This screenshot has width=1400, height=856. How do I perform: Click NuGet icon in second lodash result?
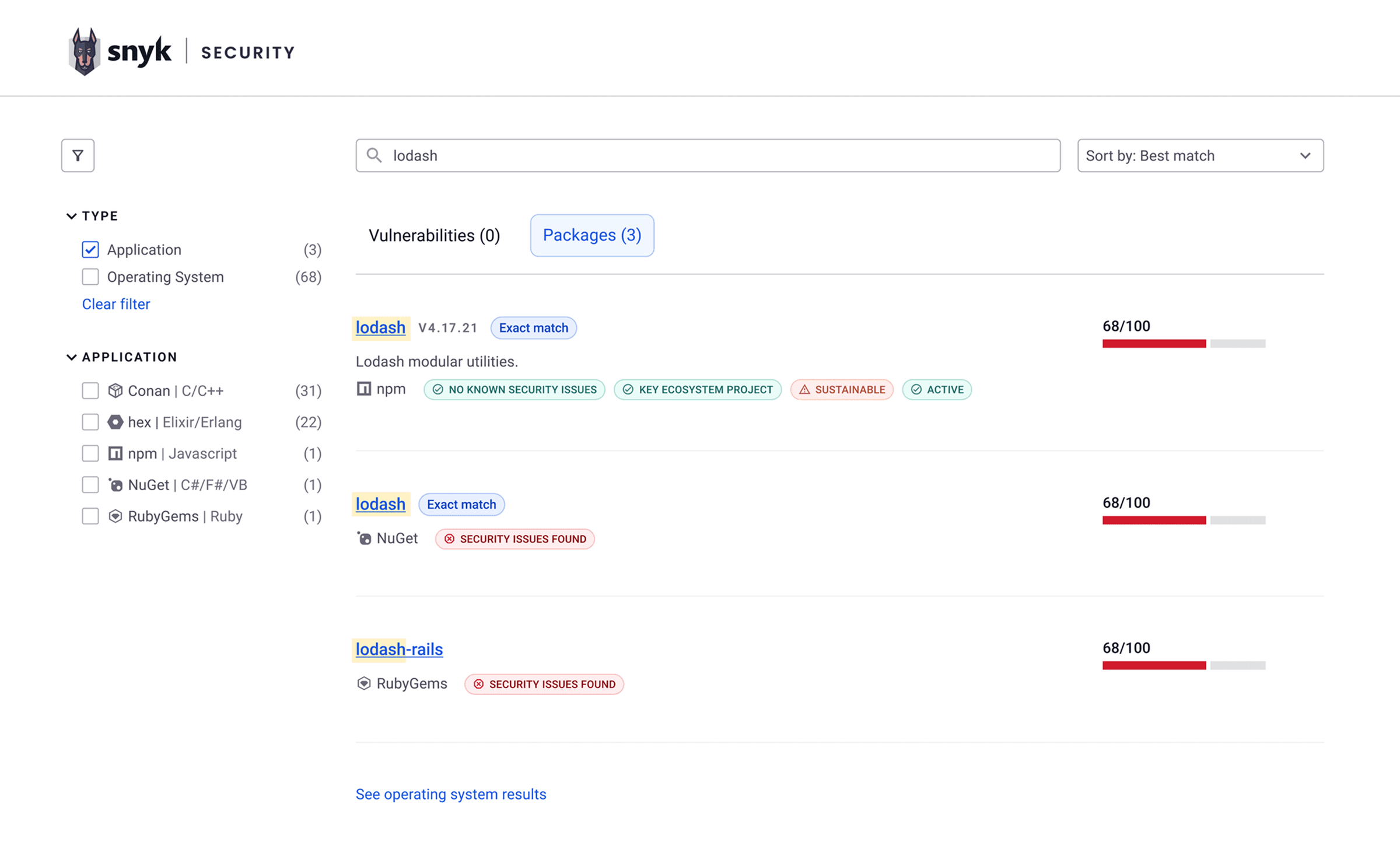(x=364, y=538)
